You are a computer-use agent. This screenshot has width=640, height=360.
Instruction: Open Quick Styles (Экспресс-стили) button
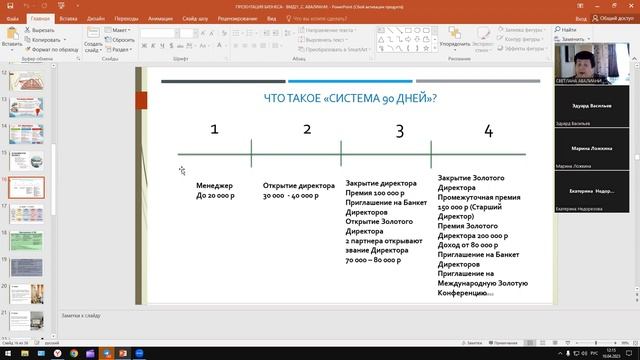(483, 39)
